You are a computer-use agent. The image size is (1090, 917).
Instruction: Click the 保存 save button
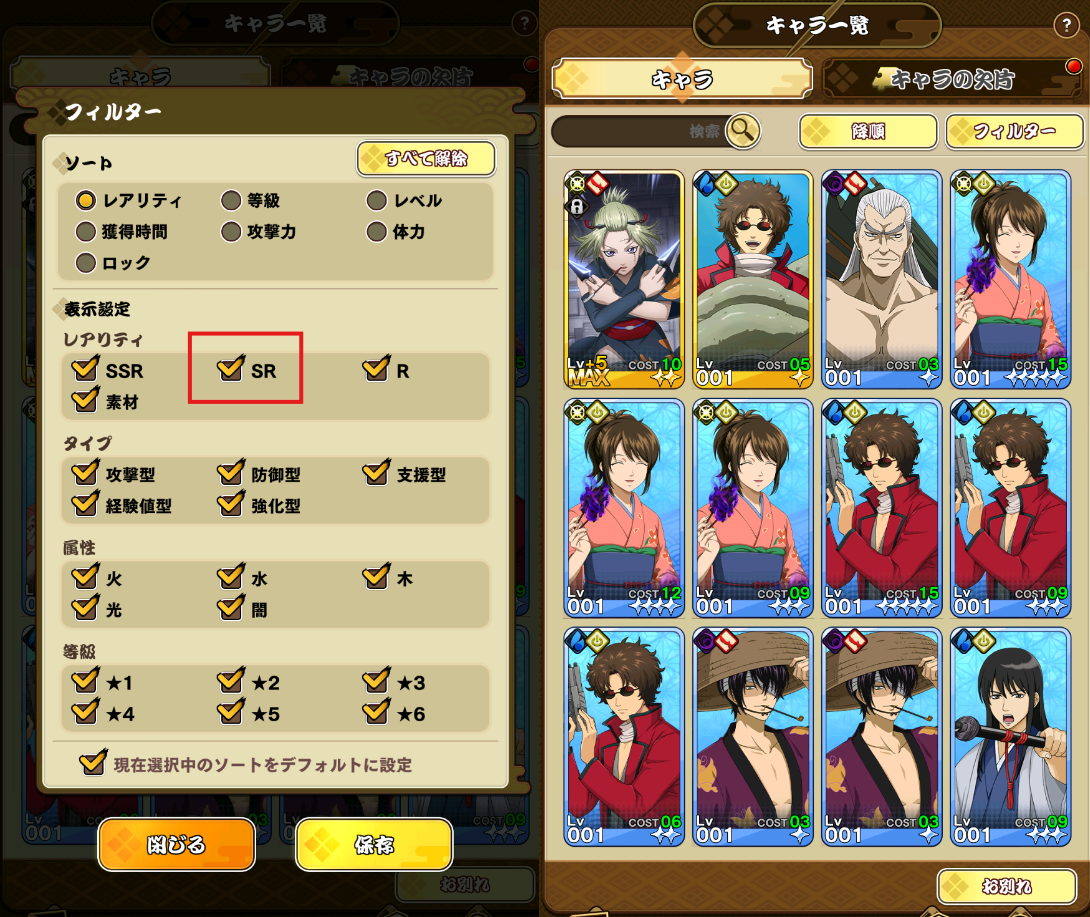(x=374, y=844)
